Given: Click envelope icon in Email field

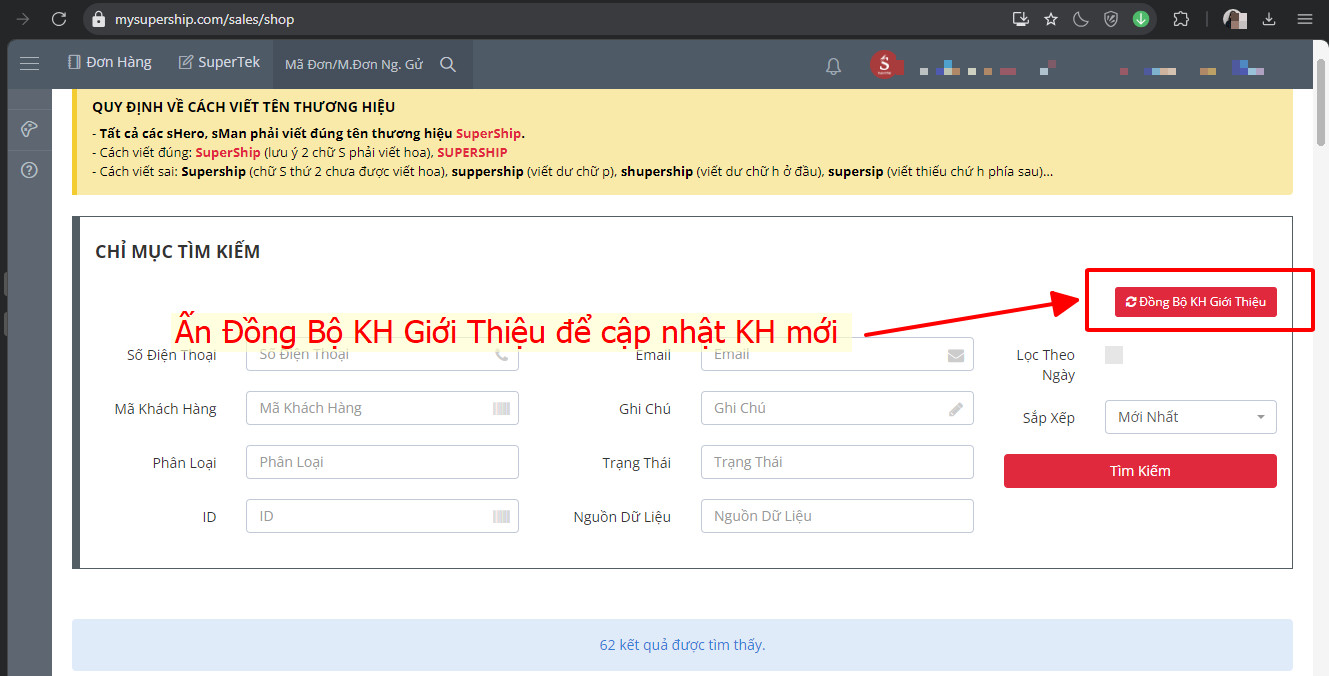Looking at the screenshot, I should (x=956, y=355).
